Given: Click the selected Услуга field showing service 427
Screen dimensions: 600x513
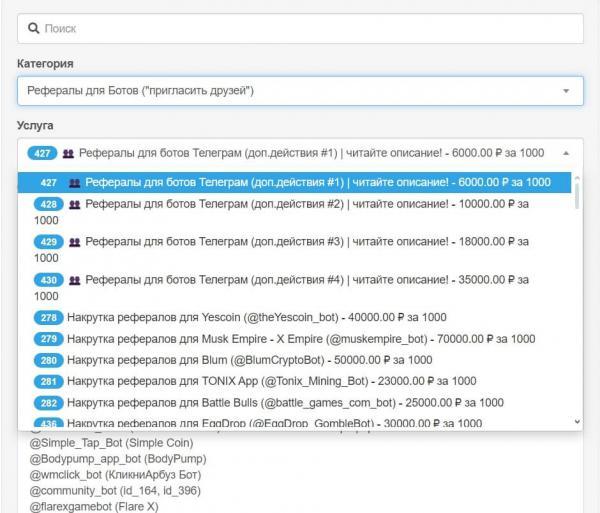Looking at the screenshot, I should coord(300,153).
